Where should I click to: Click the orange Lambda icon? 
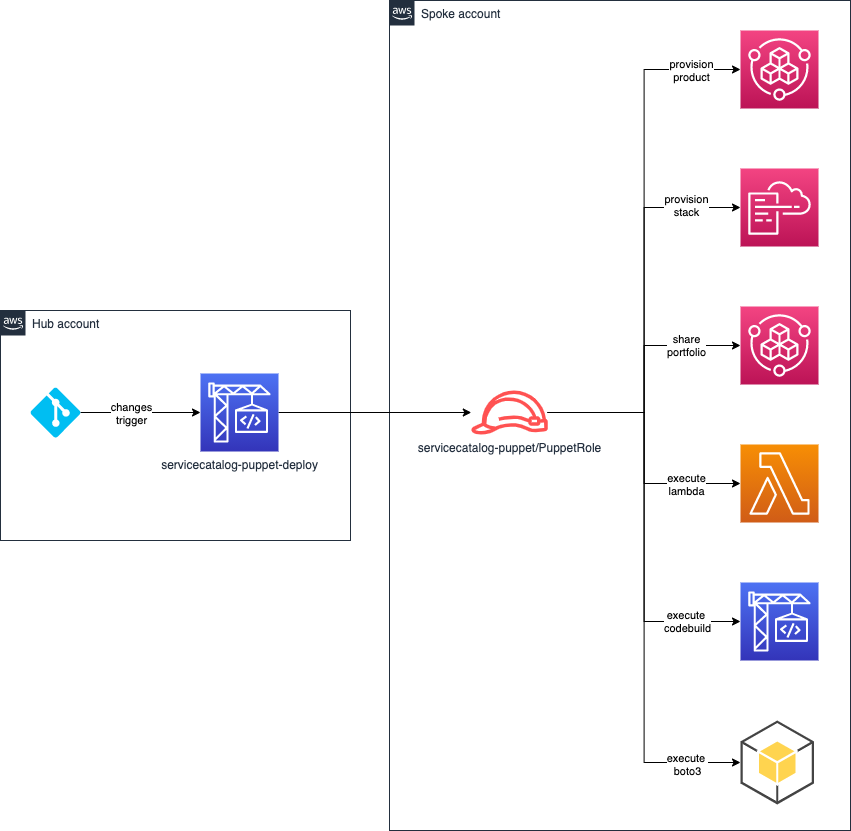point(779,484)
